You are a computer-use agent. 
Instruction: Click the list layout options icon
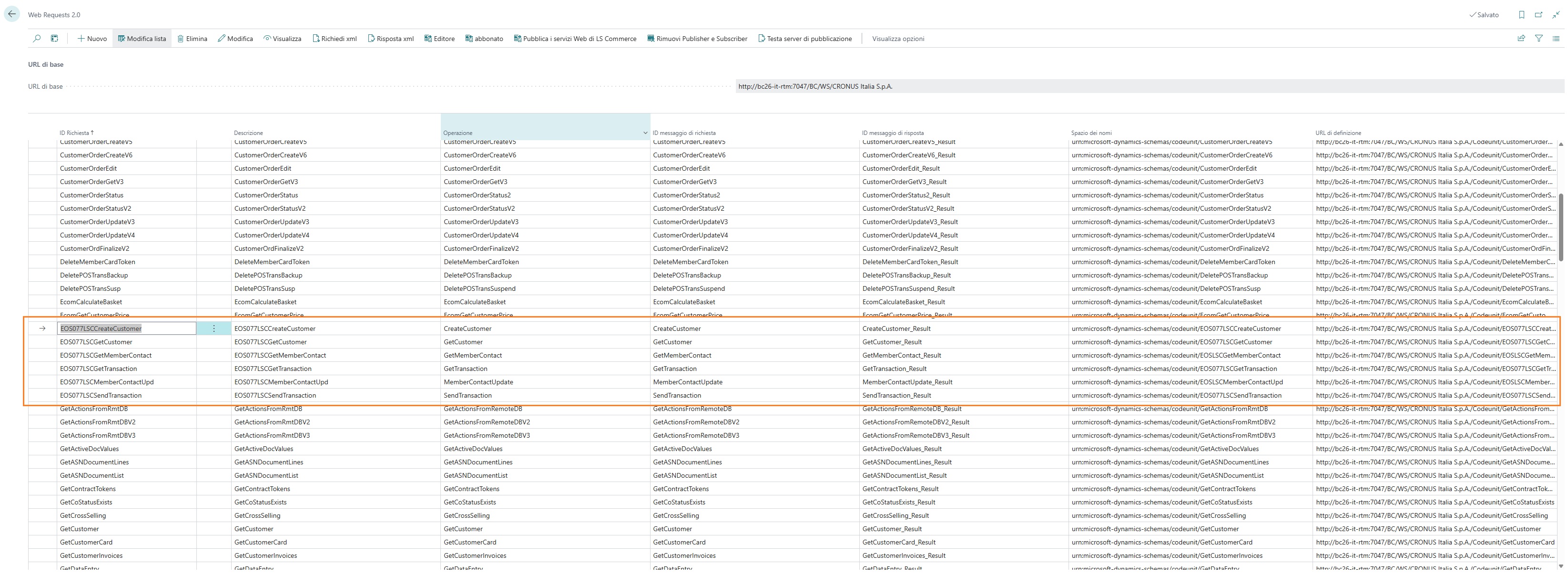coord(1556,38)
